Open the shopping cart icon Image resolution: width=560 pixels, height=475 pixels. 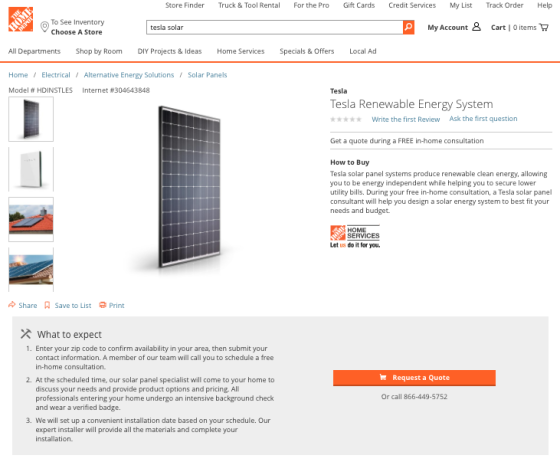click(x=544, y=27)
